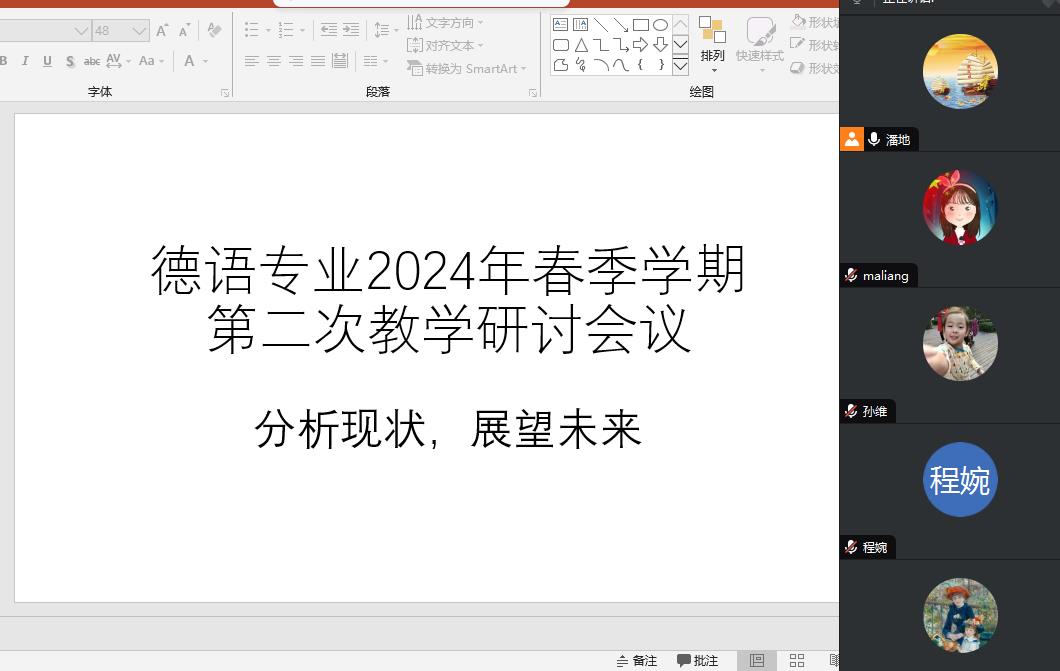Insert a horizontal text box shape
The image size is (1060, 671).
[x=561, y=25]
